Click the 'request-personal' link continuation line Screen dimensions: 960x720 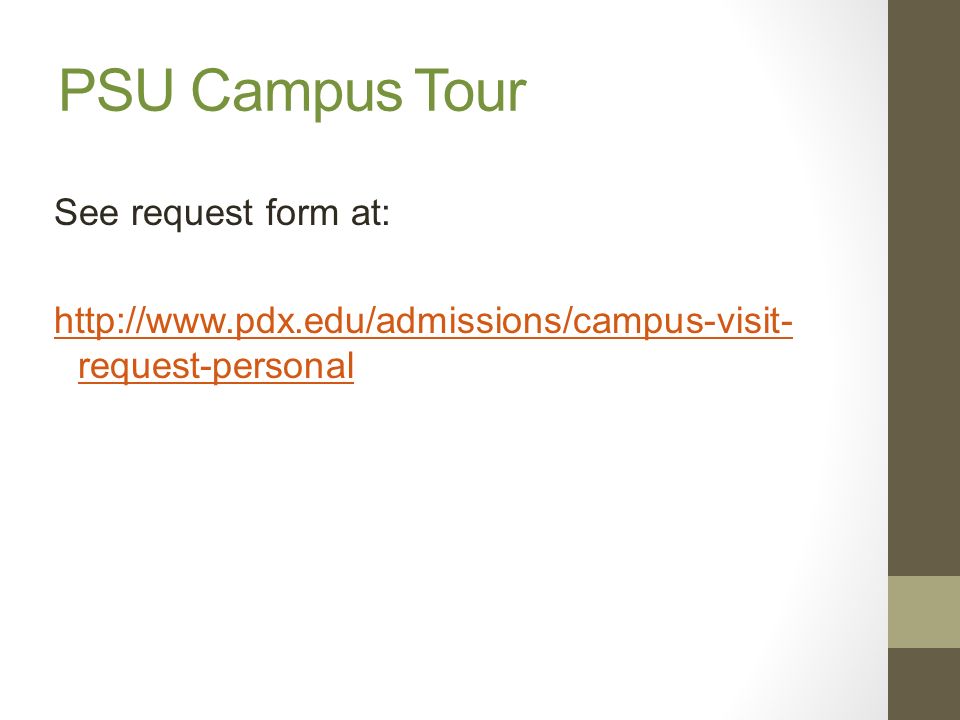pyautogui.click(x=216, y=366)
